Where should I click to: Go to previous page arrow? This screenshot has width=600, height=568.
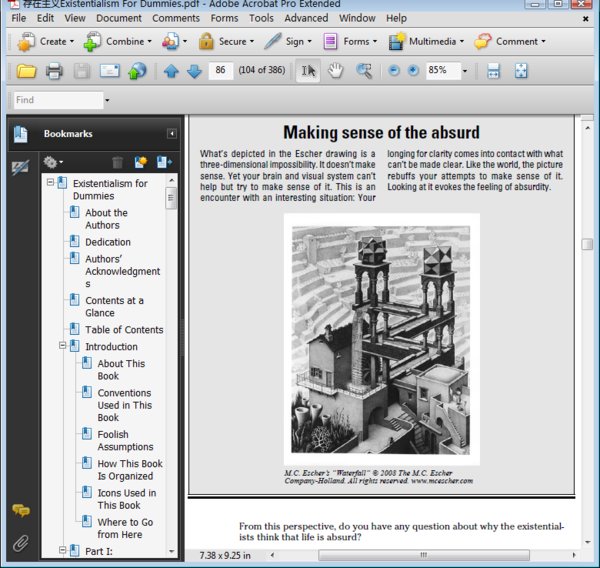[x=171, y=71]
